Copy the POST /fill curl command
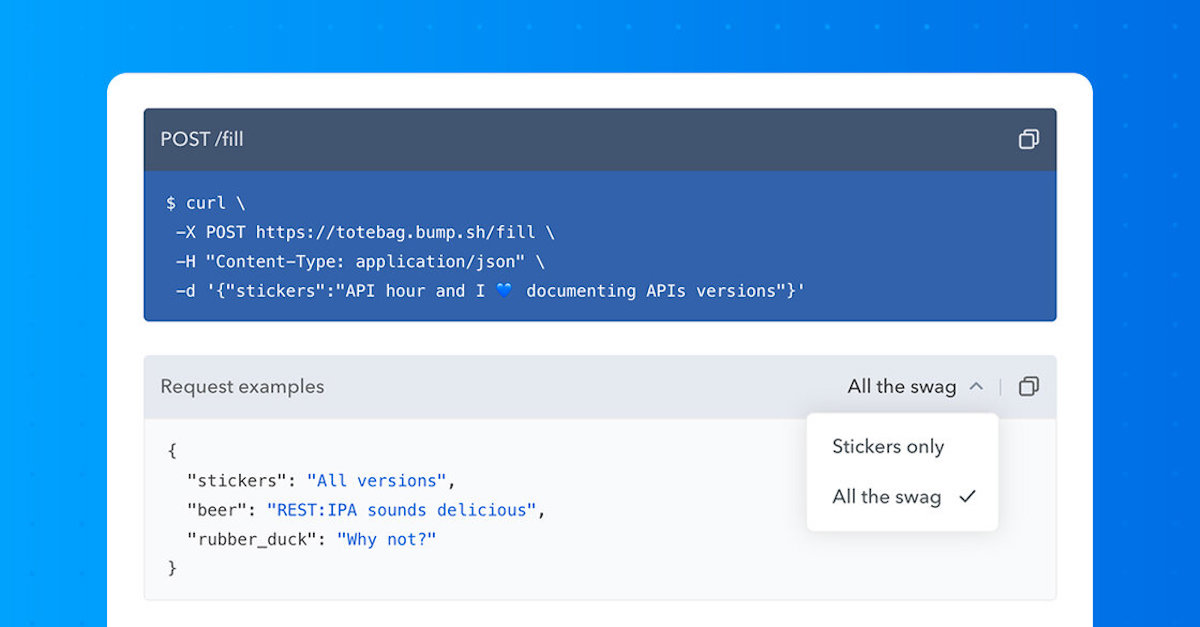 coord(1028,140)
